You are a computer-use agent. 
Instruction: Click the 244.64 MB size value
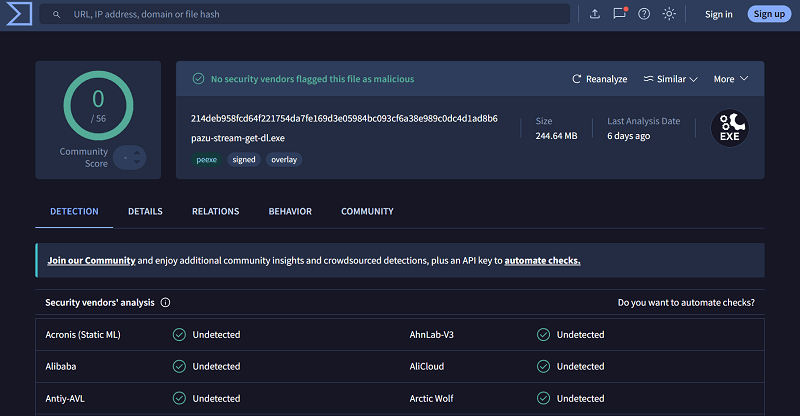[556, 136]
